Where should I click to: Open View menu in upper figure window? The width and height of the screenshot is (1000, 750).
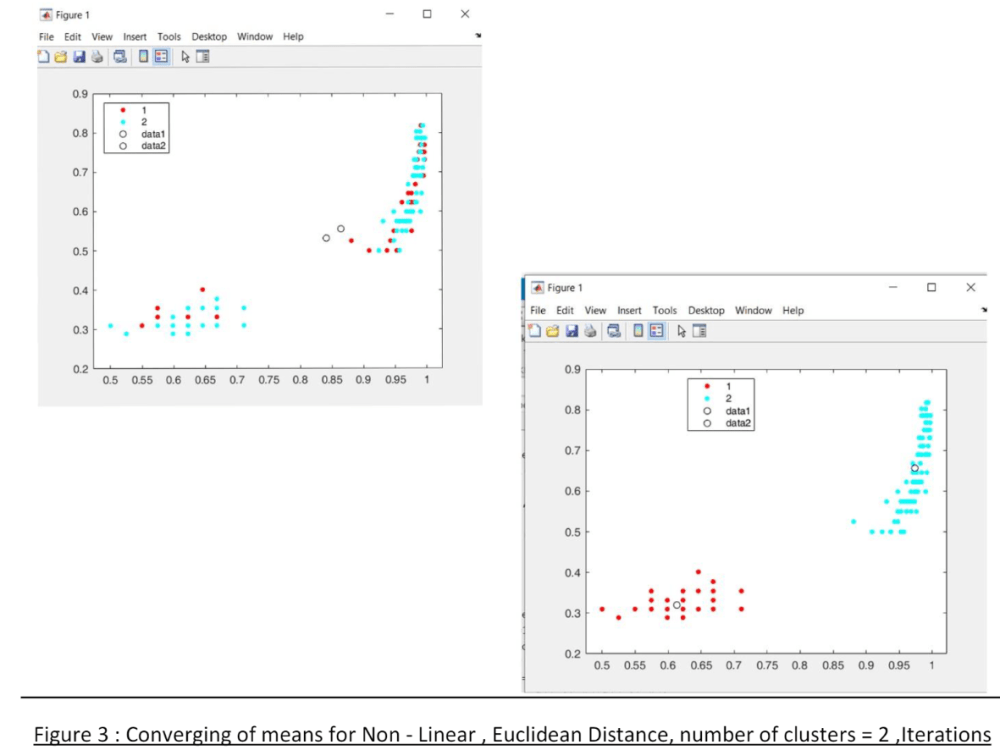(102, 37)
